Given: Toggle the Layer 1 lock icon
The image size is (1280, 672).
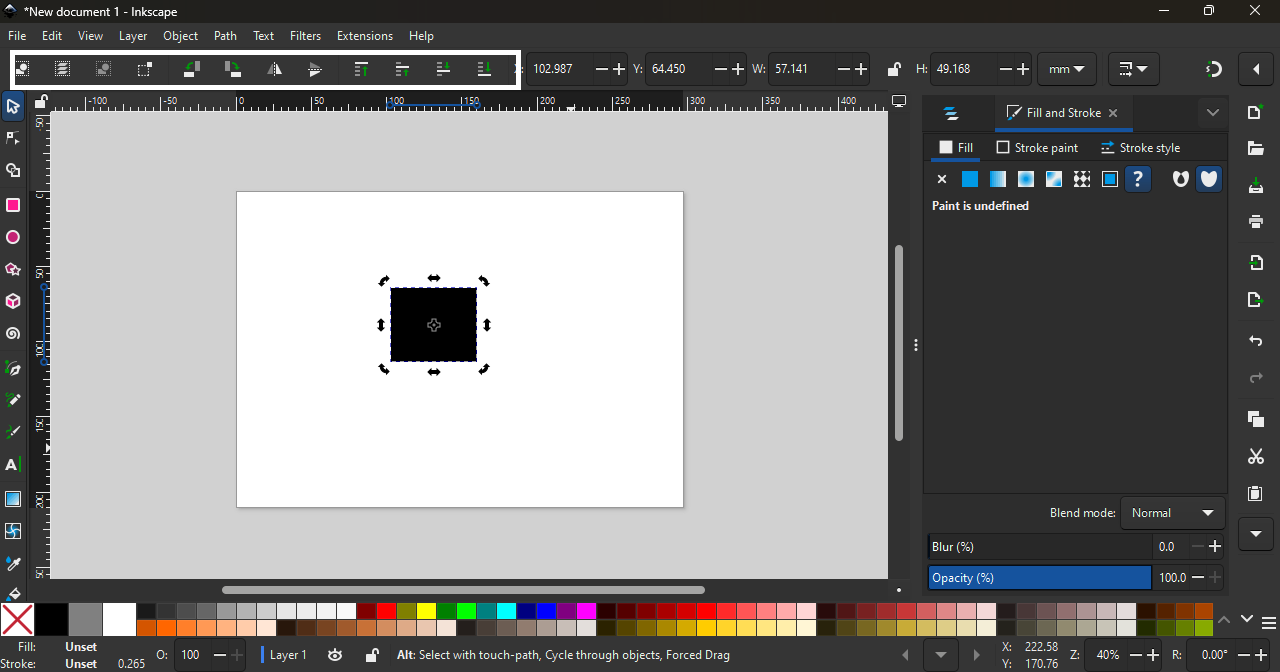Looking at the screenshot, I should pyautogui.click(x=371, y=655).
